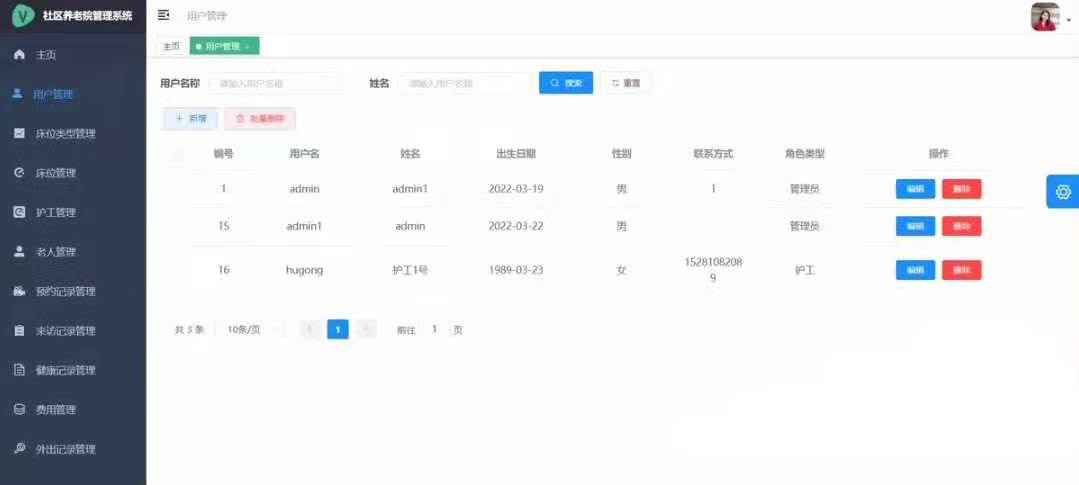Image resolution: width=1079 pixels, height=485 pixels.
Task: Collapse the sidebar with the hamburger icon
Action: pos(164,15)
